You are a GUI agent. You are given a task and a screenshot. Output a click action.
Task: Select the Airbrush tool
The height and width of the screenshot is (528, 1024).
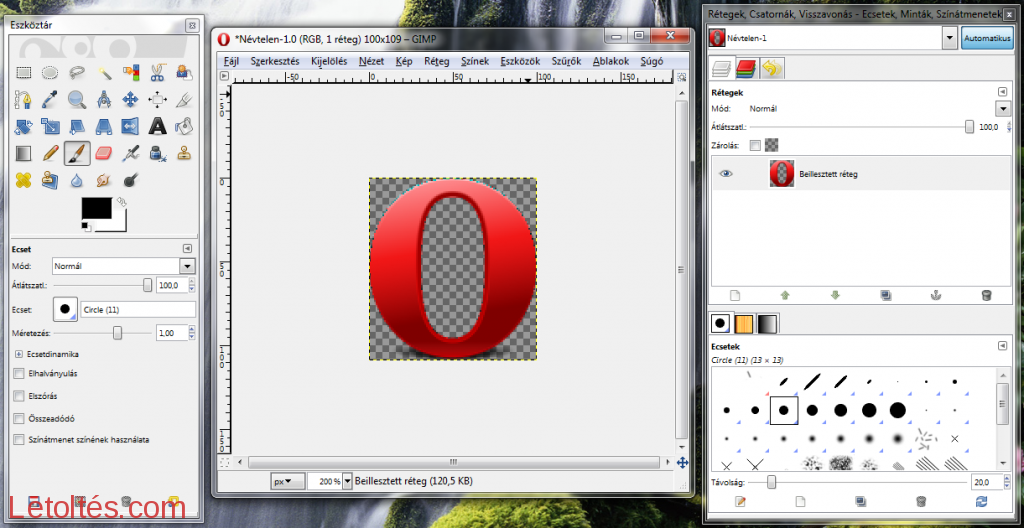coord(131,153)
